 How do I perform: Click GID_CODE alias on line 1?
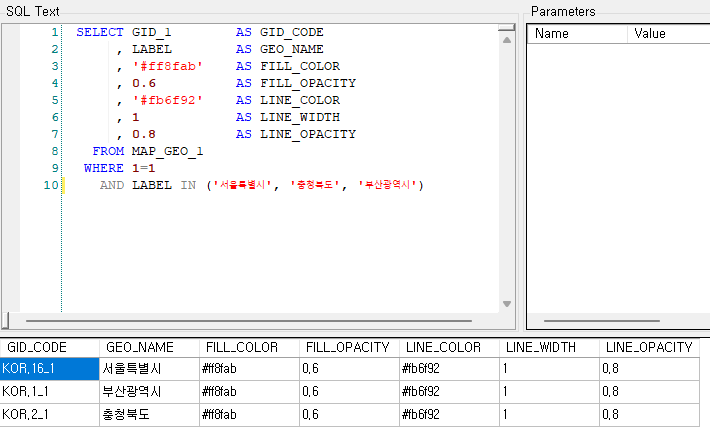(x=292, y=32)
